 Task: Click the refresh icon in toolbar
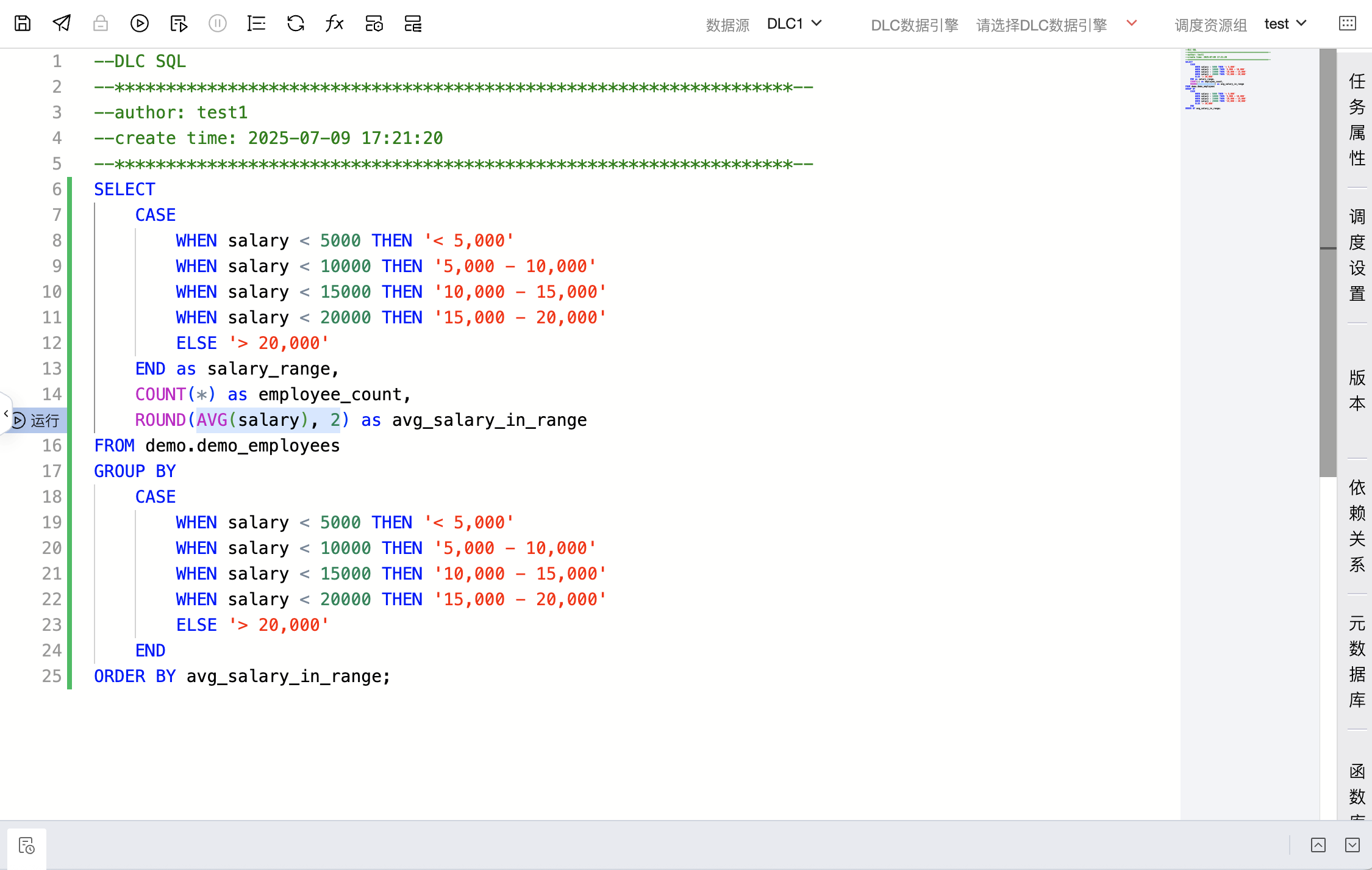point(296,24)
